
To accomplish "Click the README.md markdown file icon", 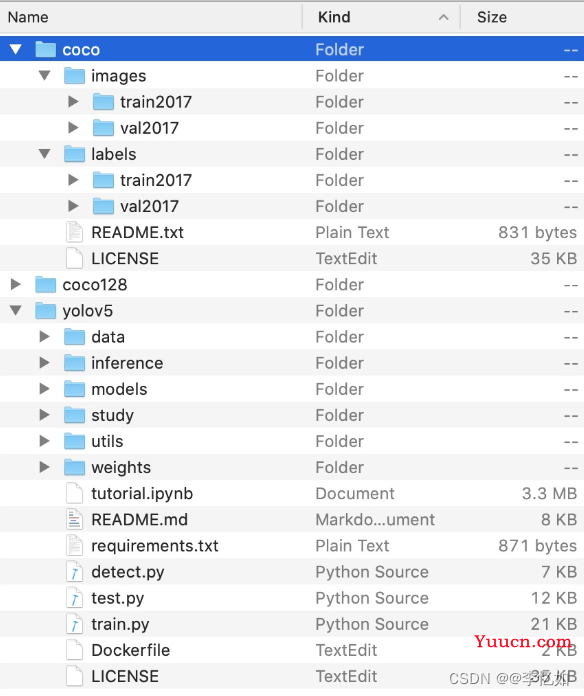I will click(74, 519).
